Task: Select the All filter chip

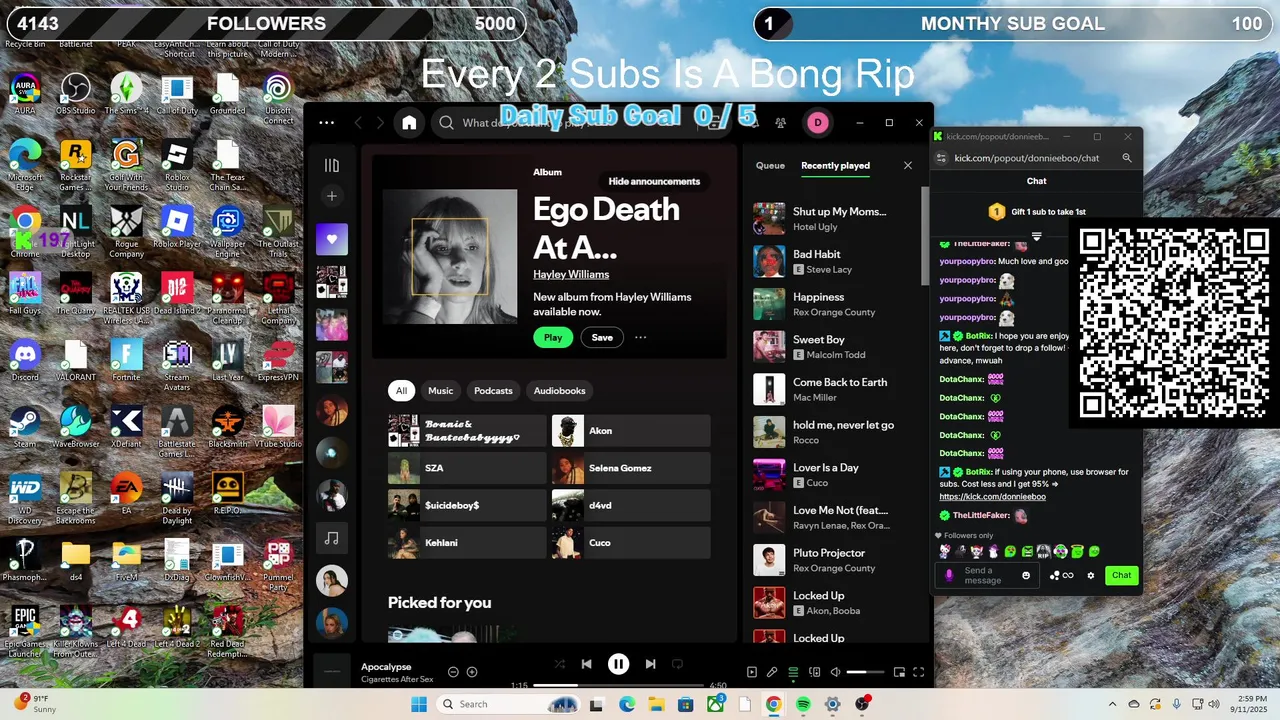Action: [x=401, y=391]
